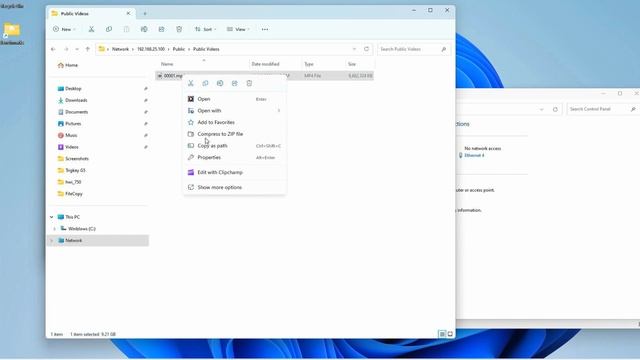Click the Delete trash icon in the Explorer toolbar

coord(179,29)
